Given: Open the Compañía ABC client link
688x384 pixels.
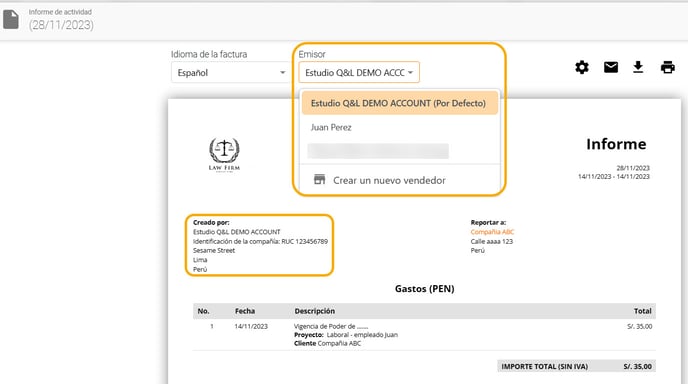Looking at the screenshot, I should (492, 232).
